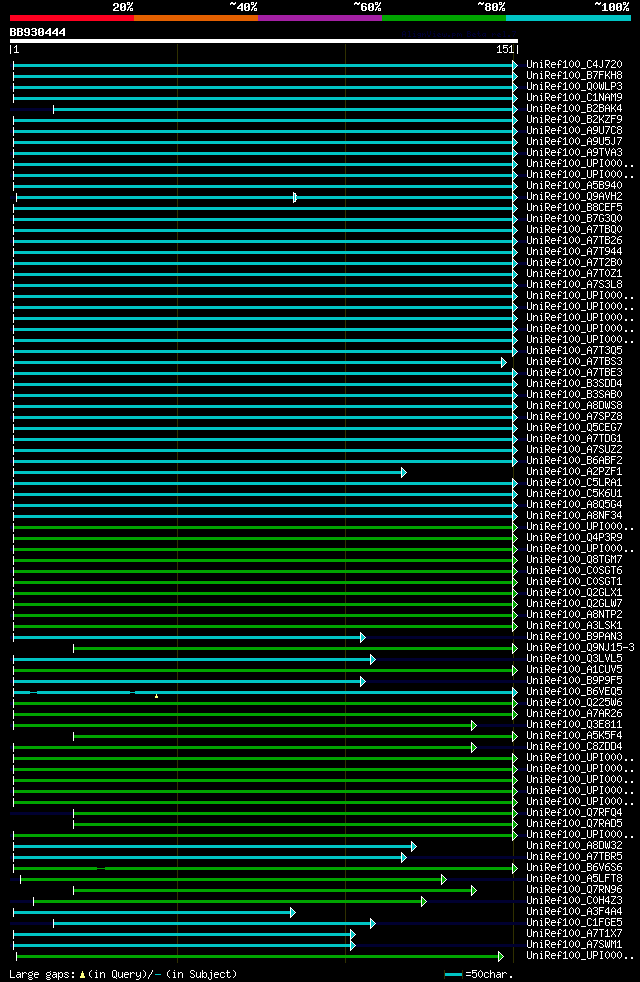640x982 pixels.
Task: Select hit label UniRef100_A8NTP2
Action: coord(574,614)
